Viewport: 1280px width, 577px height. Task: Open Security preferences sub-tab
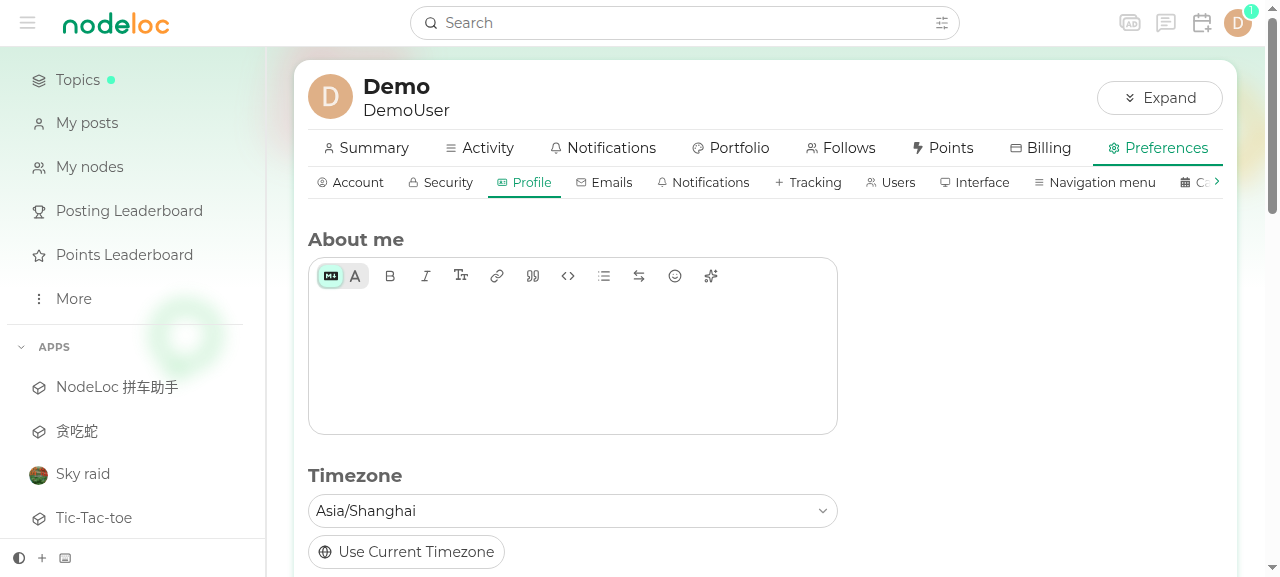point(441,183)
